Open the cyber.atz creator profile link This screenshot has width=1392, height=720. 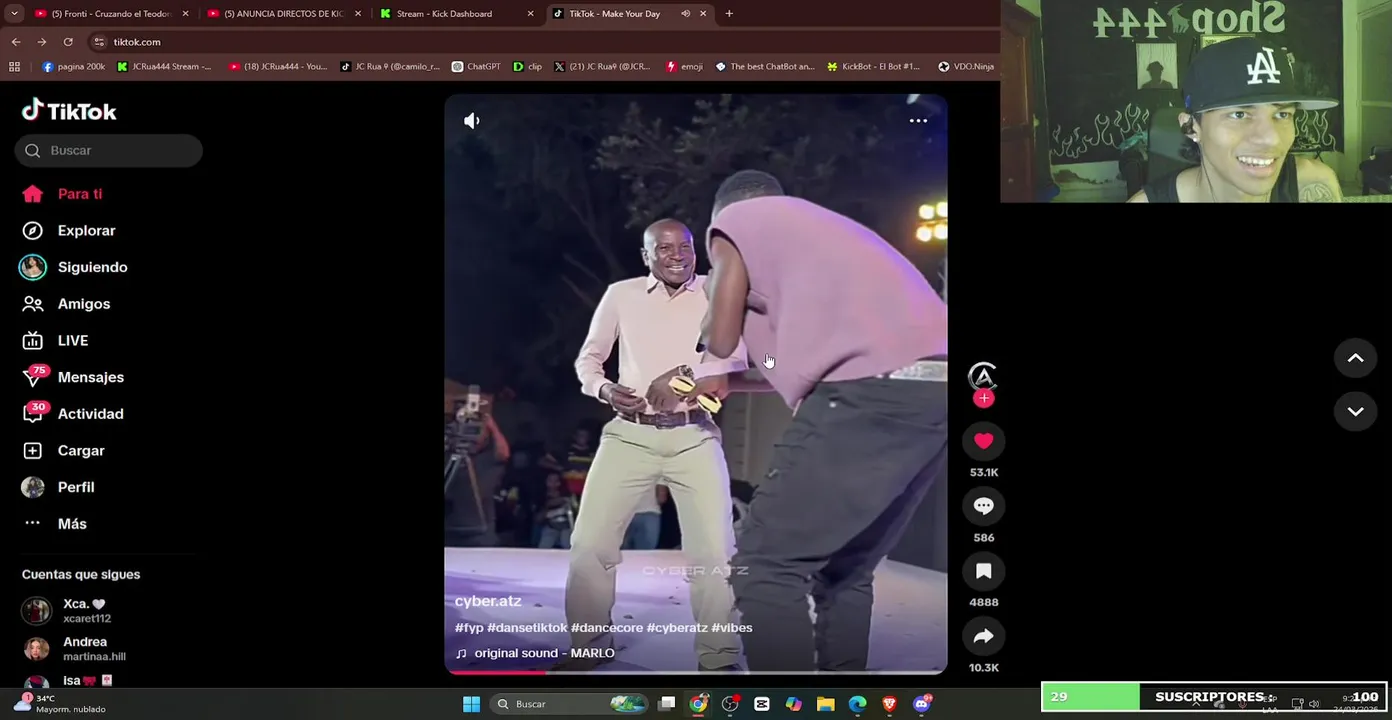click(x=488, y=601)
